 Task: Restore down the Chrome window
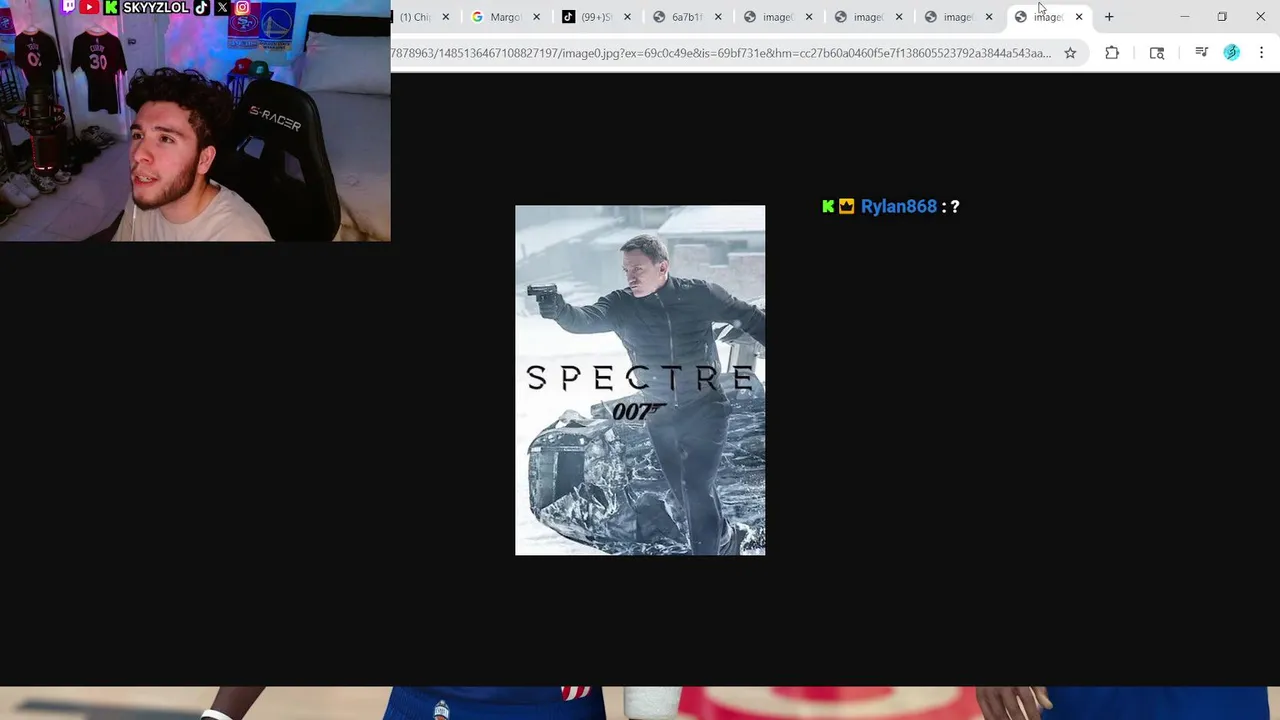(1222, 17)
